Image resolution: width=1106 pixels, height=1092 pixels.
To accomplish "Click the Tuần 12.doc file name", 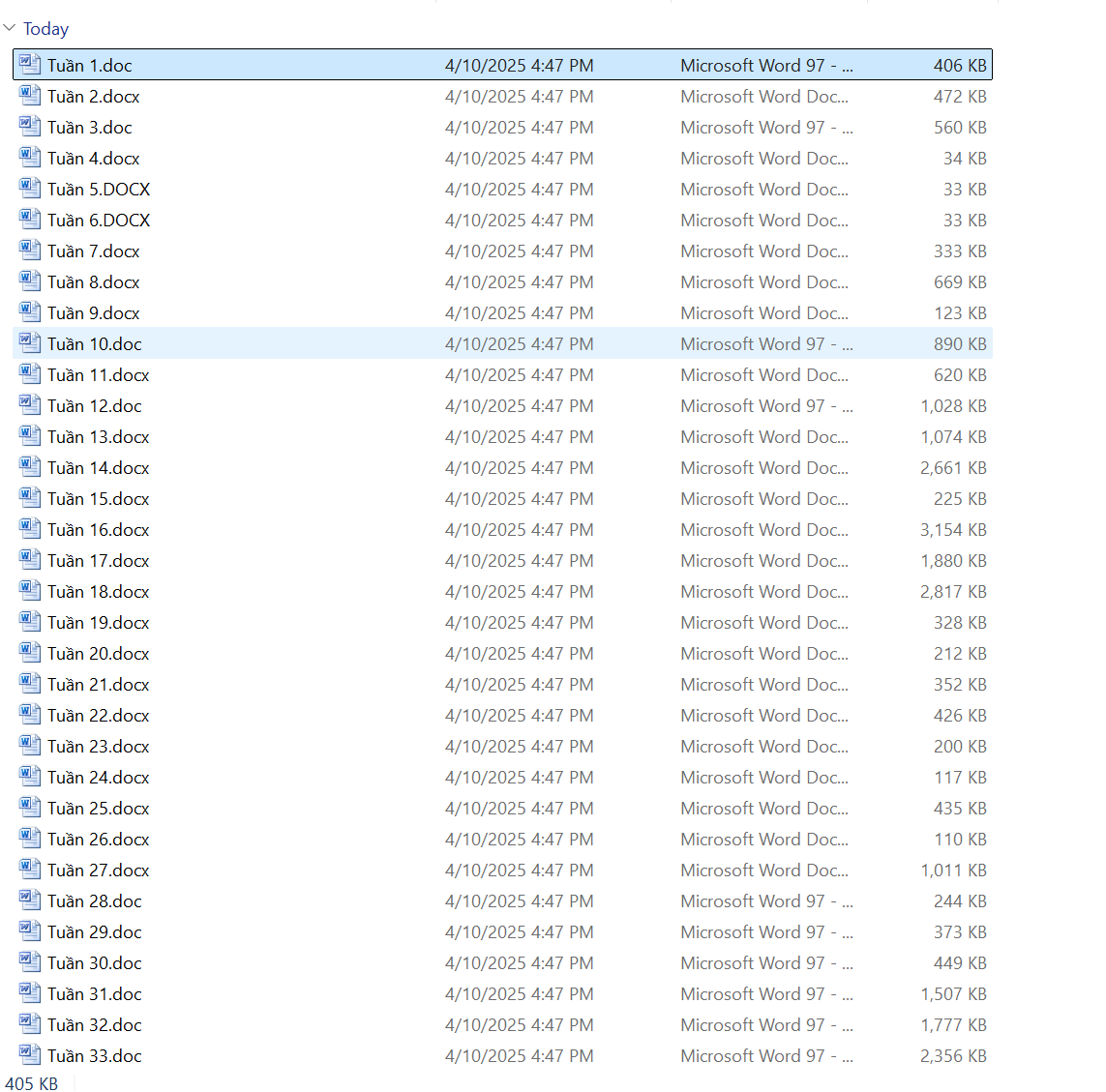I will point(95,406).
